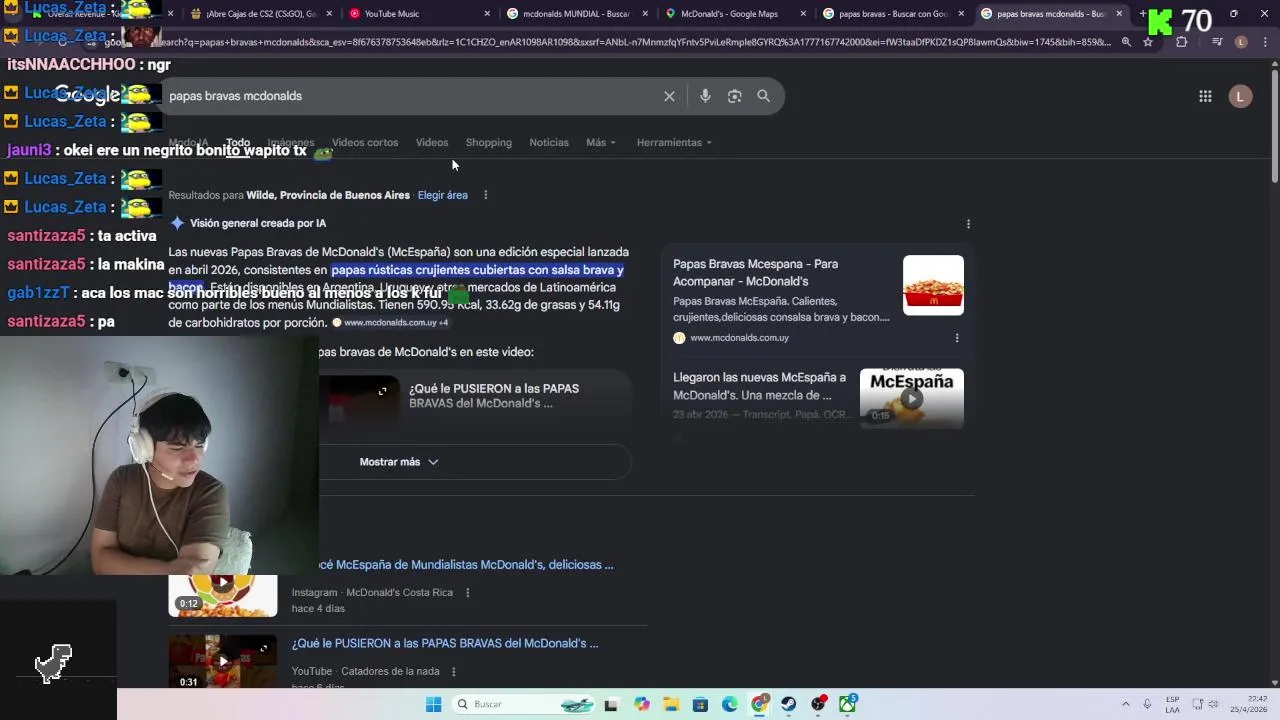Image resolution: width=1280 pixels, height=720 pixels.
Task: Open the +4 sources chip mcdonalds.com.uy
Action: click(x=391, y=323)
